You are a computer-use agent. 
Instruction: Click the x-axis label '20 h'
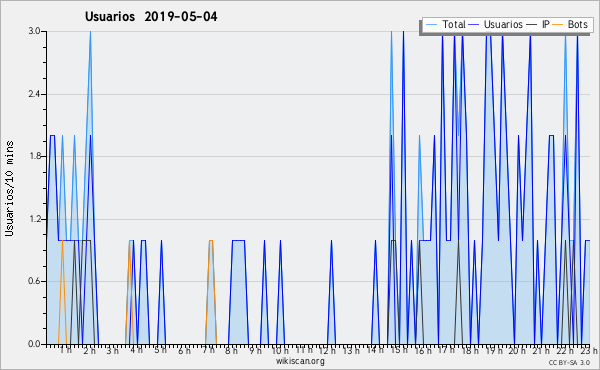pyautogui.click(x=517, y=350)
